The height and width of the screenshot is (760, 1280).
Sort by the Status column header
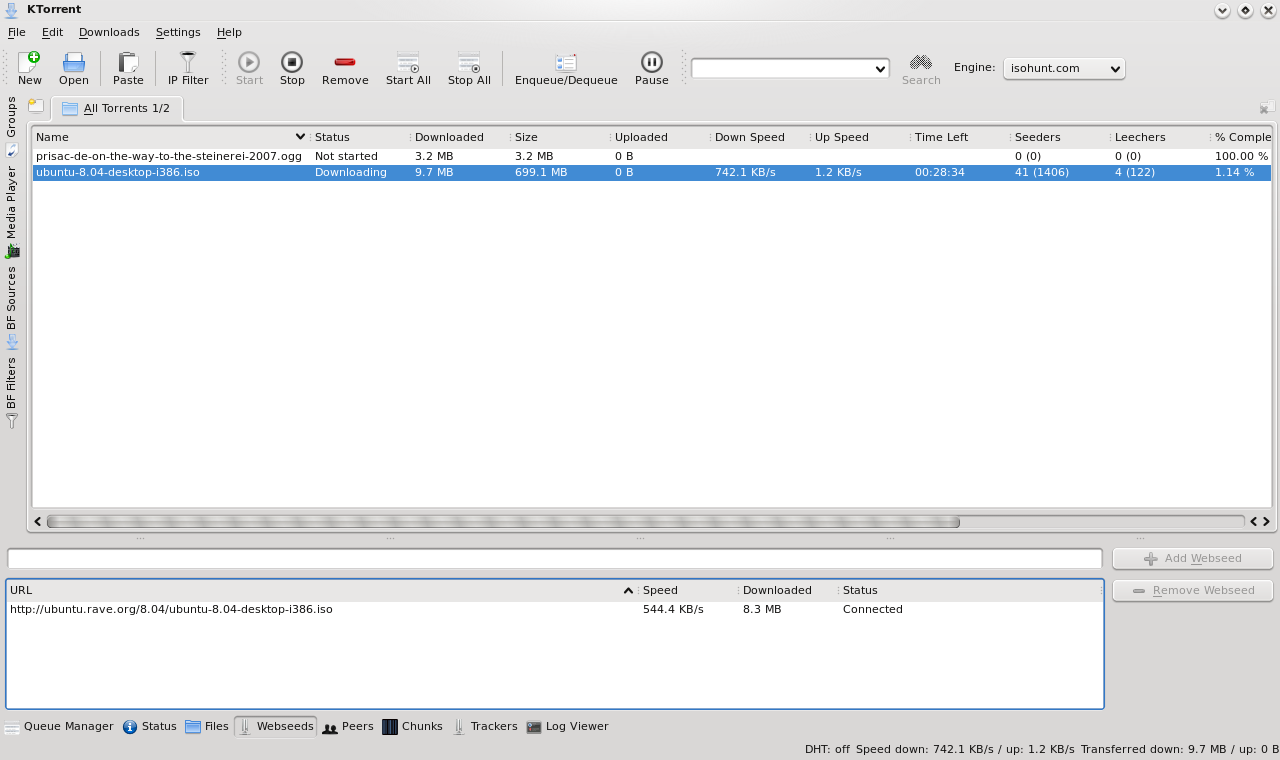tap(360, 137)
